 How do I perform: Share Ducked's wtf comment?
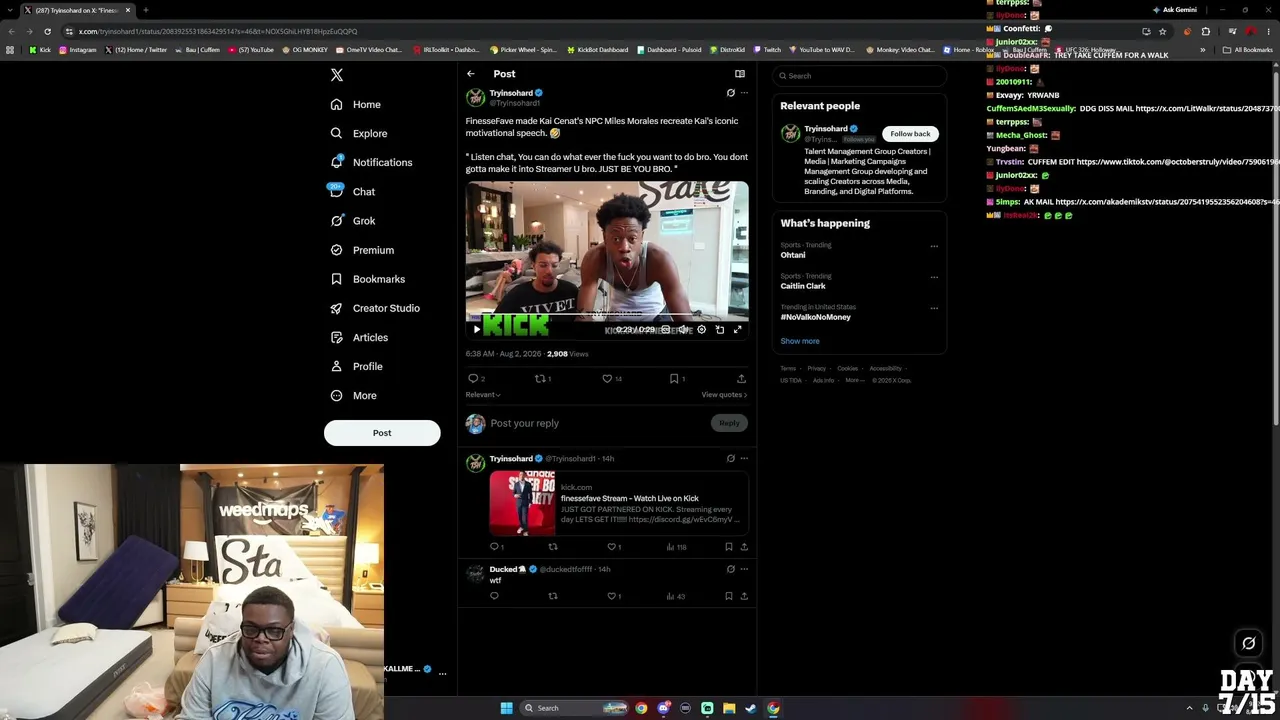tap(744, 596)
